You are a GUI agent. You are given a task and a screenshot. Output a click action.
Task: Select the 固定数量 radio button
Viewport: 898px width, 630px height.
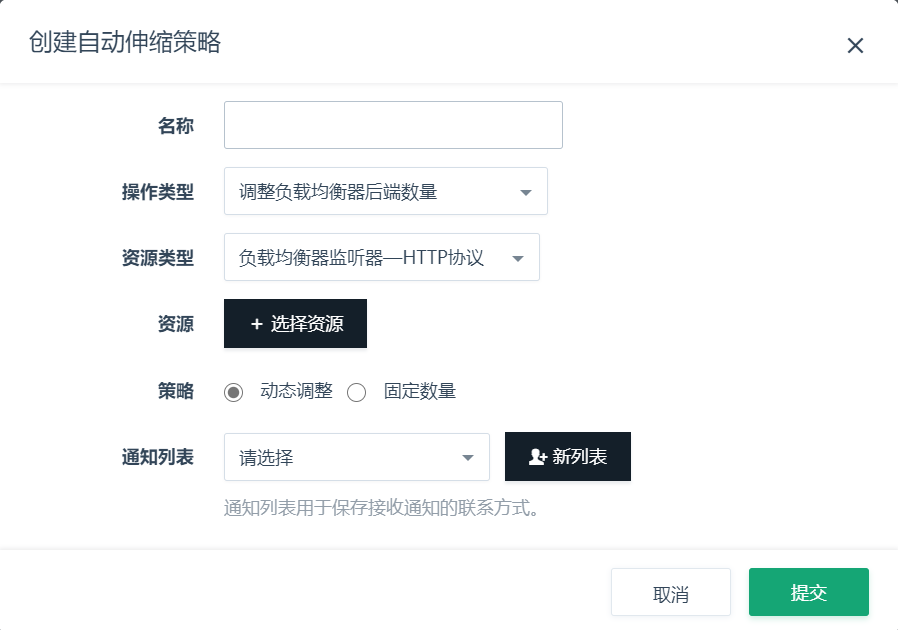[357, 392]
